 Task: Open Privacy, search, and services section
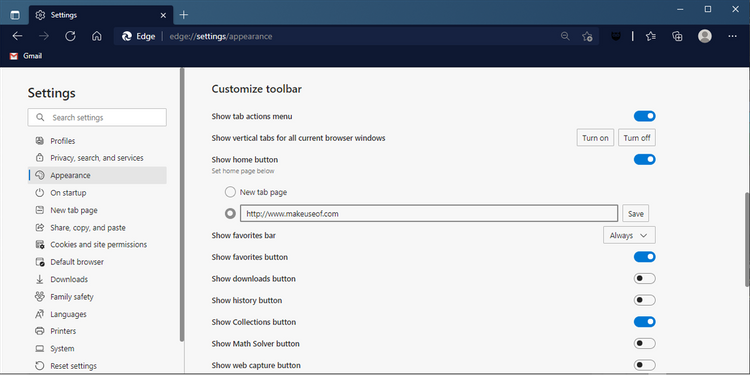(97, 158)
